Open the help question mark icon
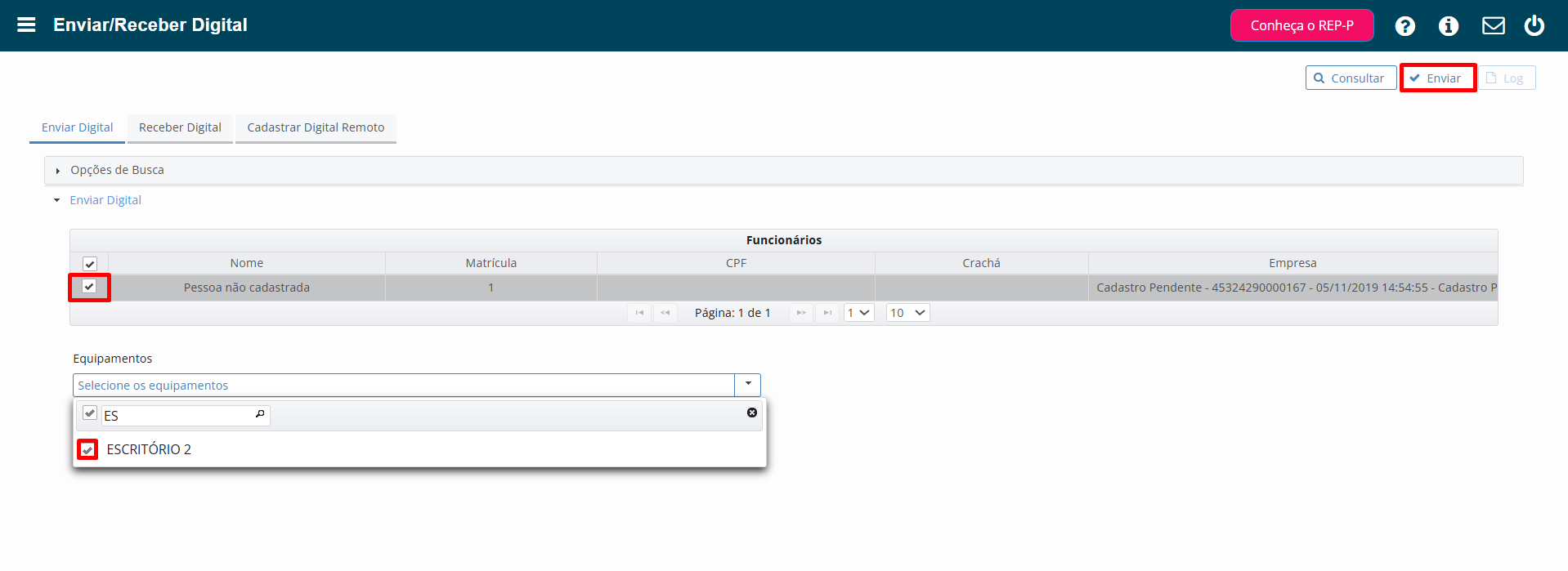The height and width of the screenshot is (571, 1568). [x=1404, y=26]
